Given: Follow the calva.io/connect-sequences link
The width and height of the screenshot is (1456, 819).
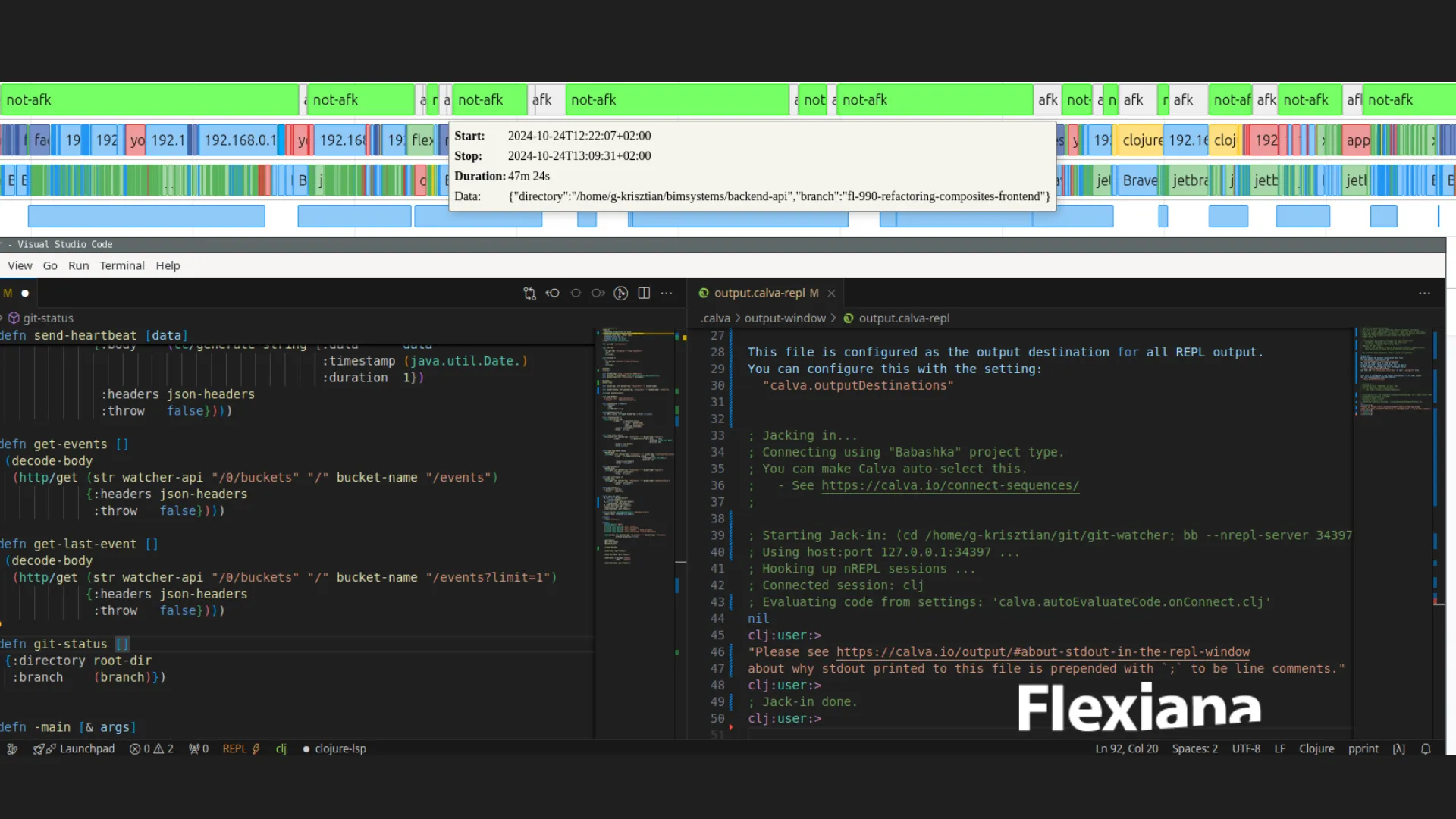Looking at the screenshot, I should click(x=950, y=485).
